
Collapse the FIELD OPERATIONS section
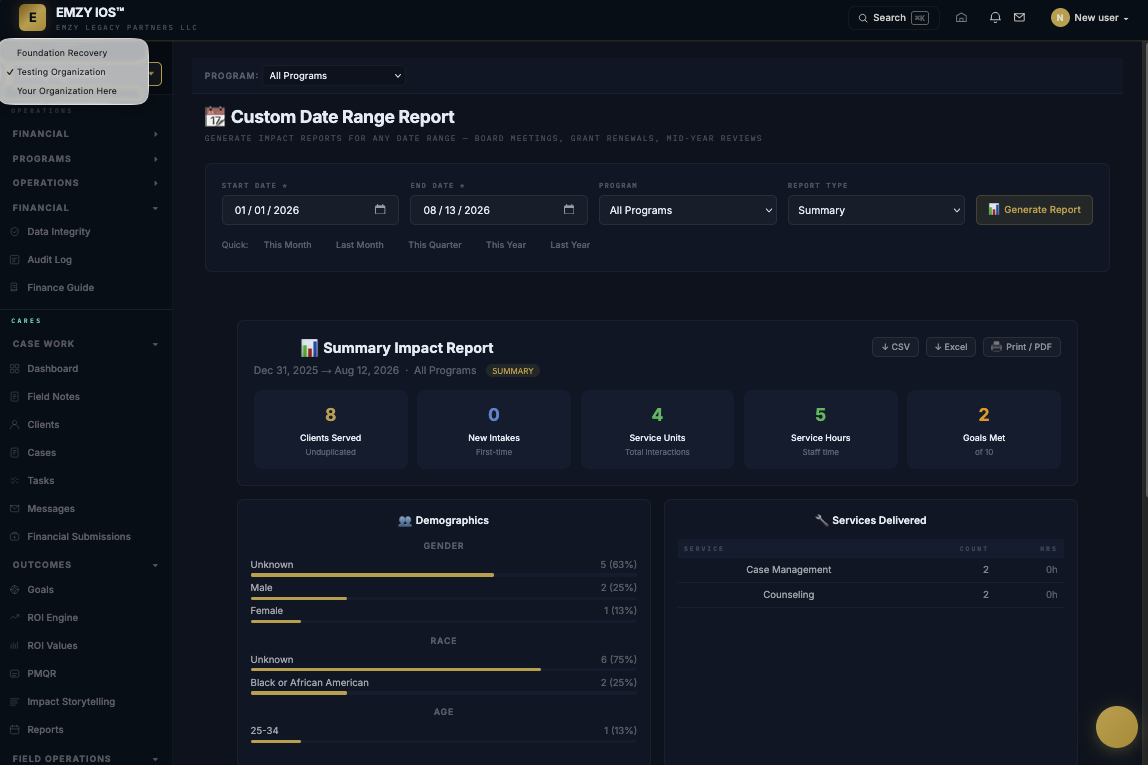85,758
